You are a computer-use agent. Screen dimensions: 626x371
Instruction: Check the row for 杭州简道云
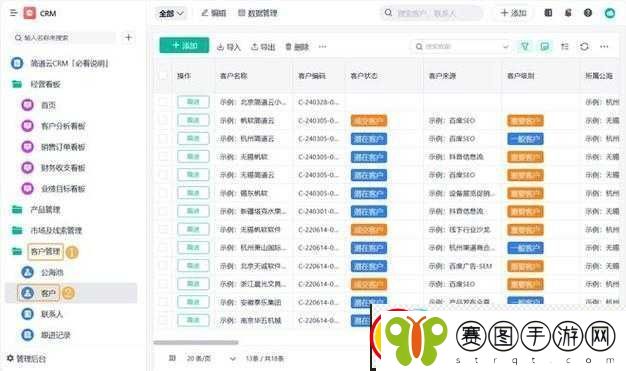(x=163, y=139)
